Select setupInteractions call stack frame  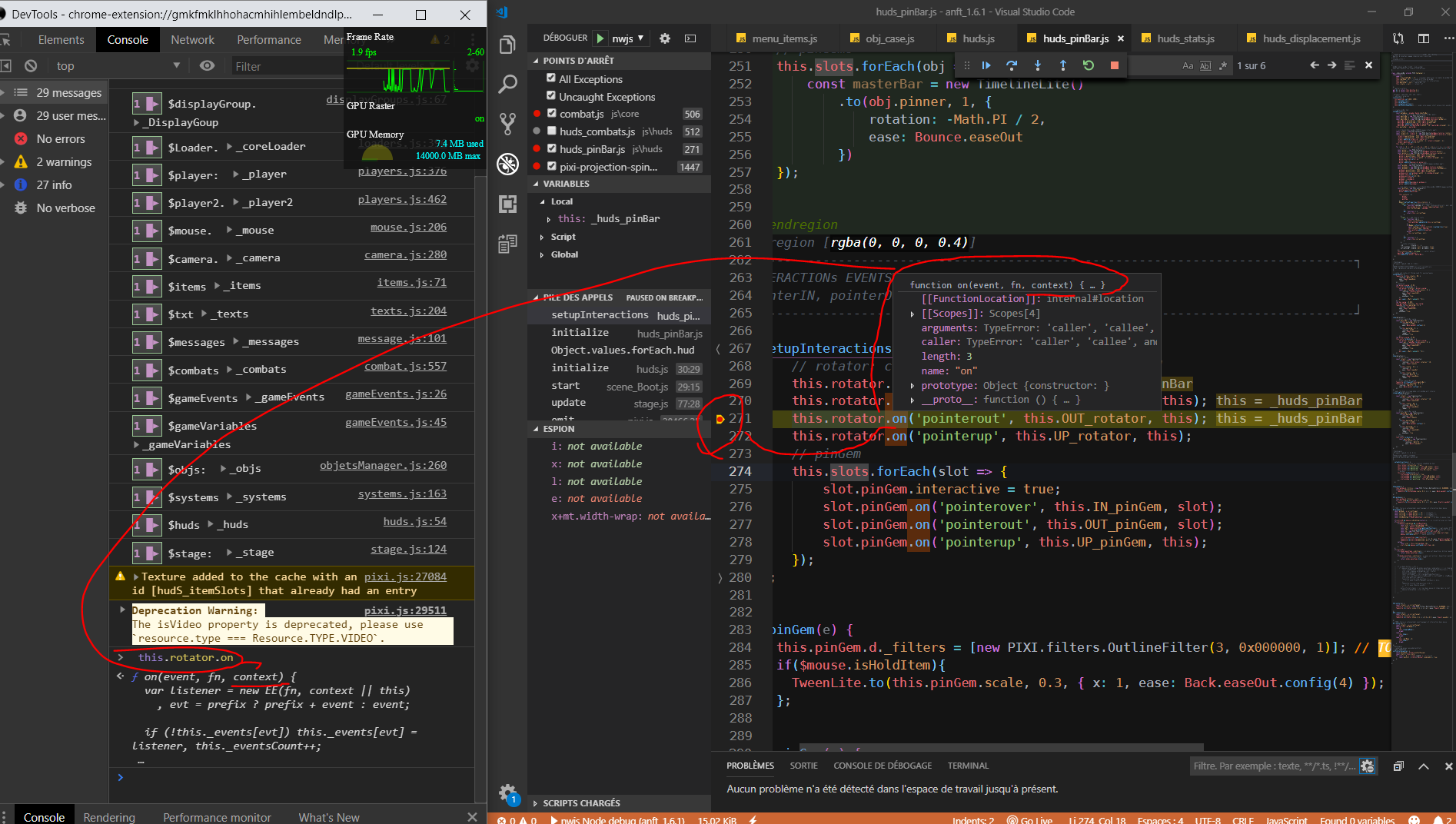619,315
